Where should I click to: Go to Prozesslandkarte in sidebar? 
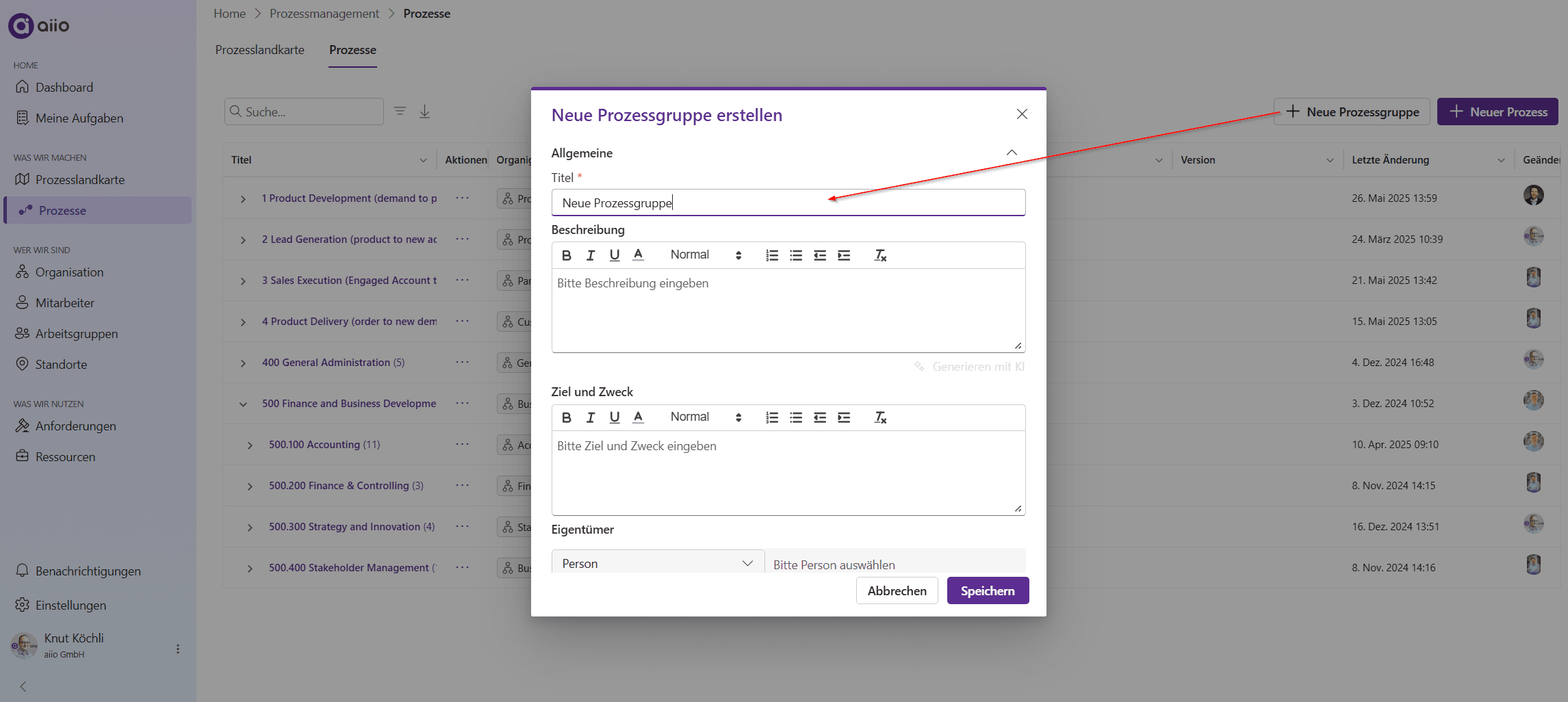[x=79, y=179]
